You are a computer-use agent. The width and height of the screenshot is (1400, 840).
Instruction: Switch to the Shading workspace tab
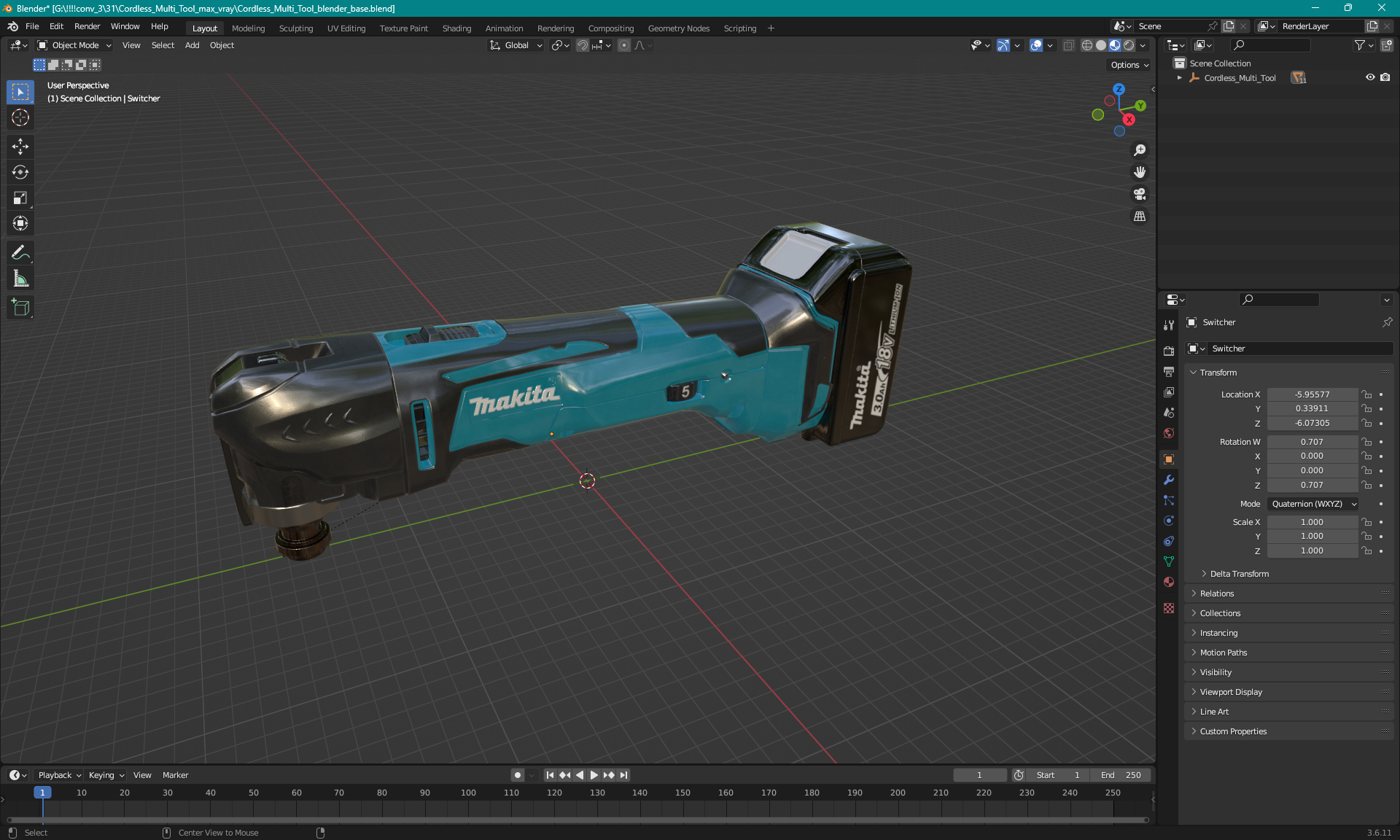pos(456,28)
